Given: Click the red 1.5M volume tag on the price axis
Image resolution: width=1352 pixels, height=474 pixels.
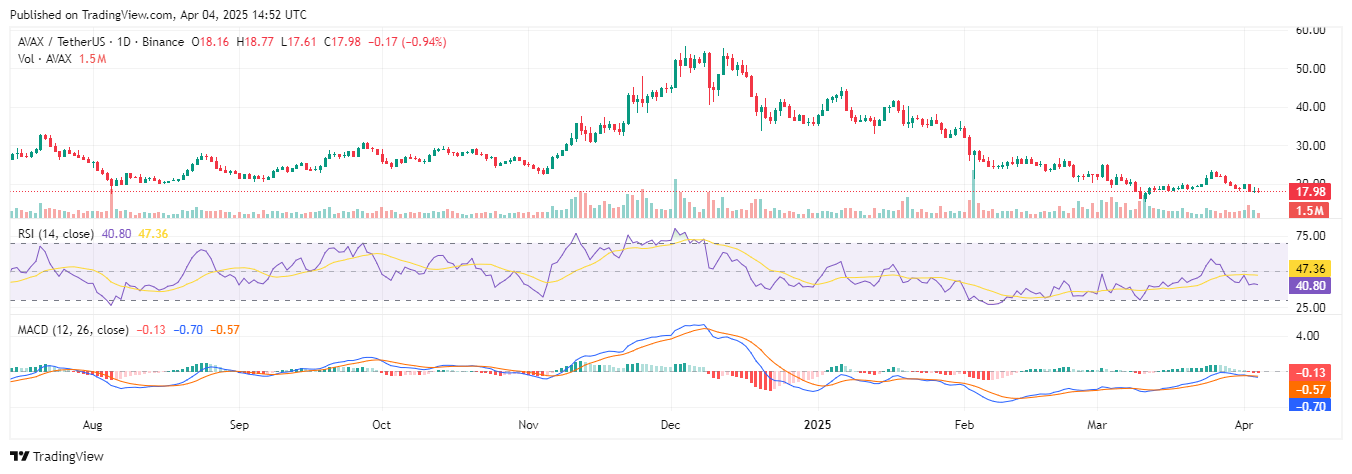Looking at the screenshot, I should point(1310,210).
